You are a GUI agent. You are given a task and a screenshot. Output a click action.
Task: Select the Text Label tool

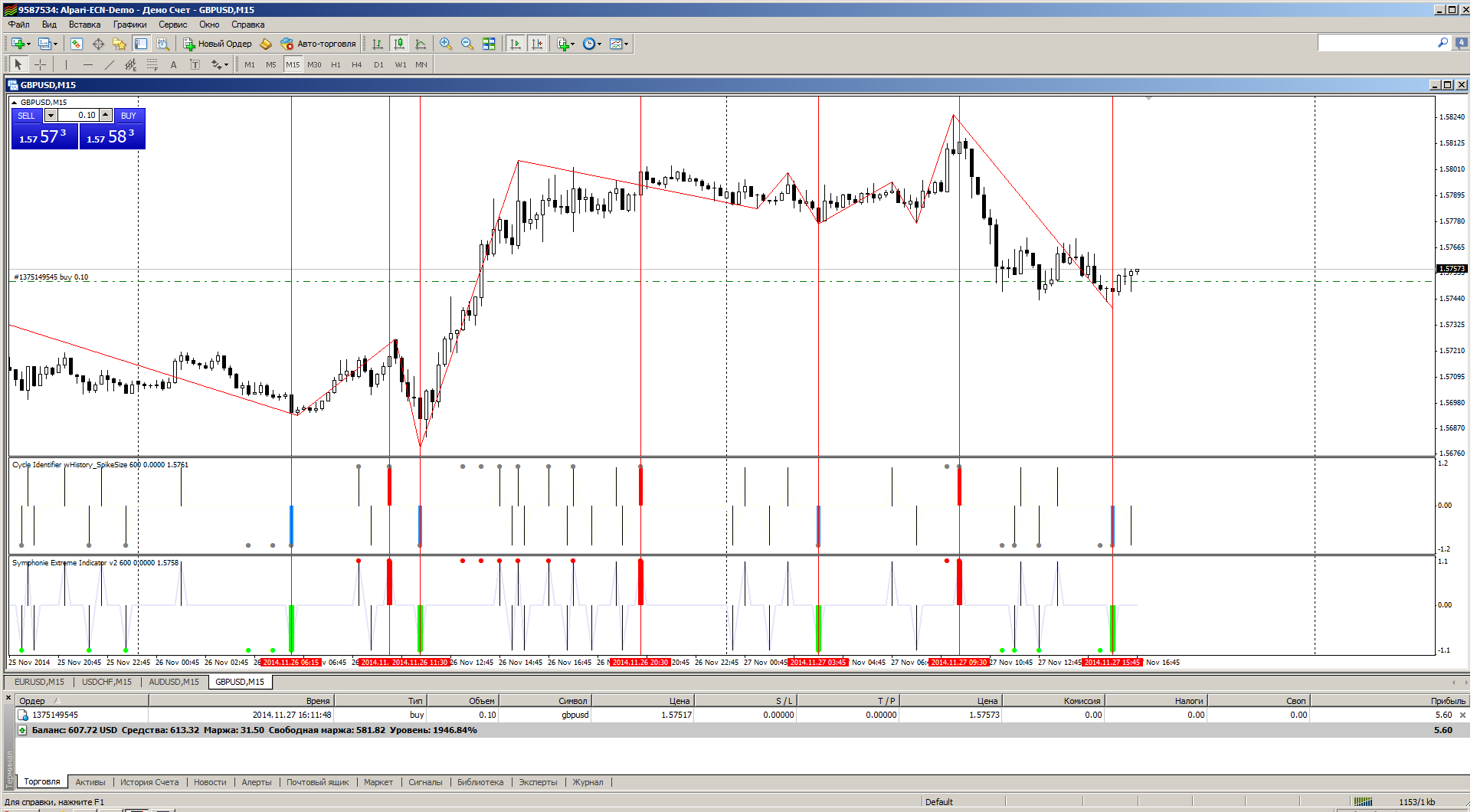click(195, 64)
